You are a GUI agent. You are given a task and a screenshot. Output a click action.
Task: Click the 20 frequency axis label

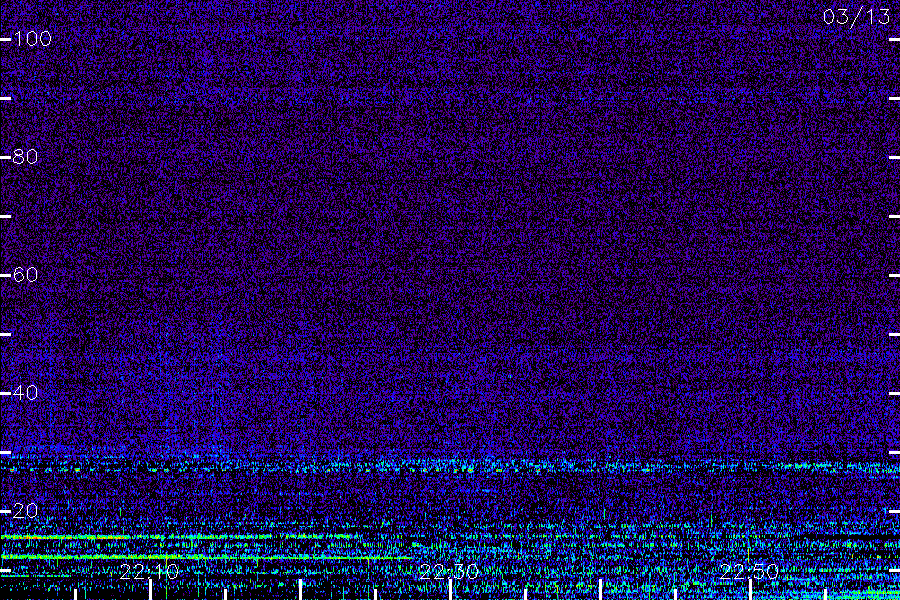25,511
